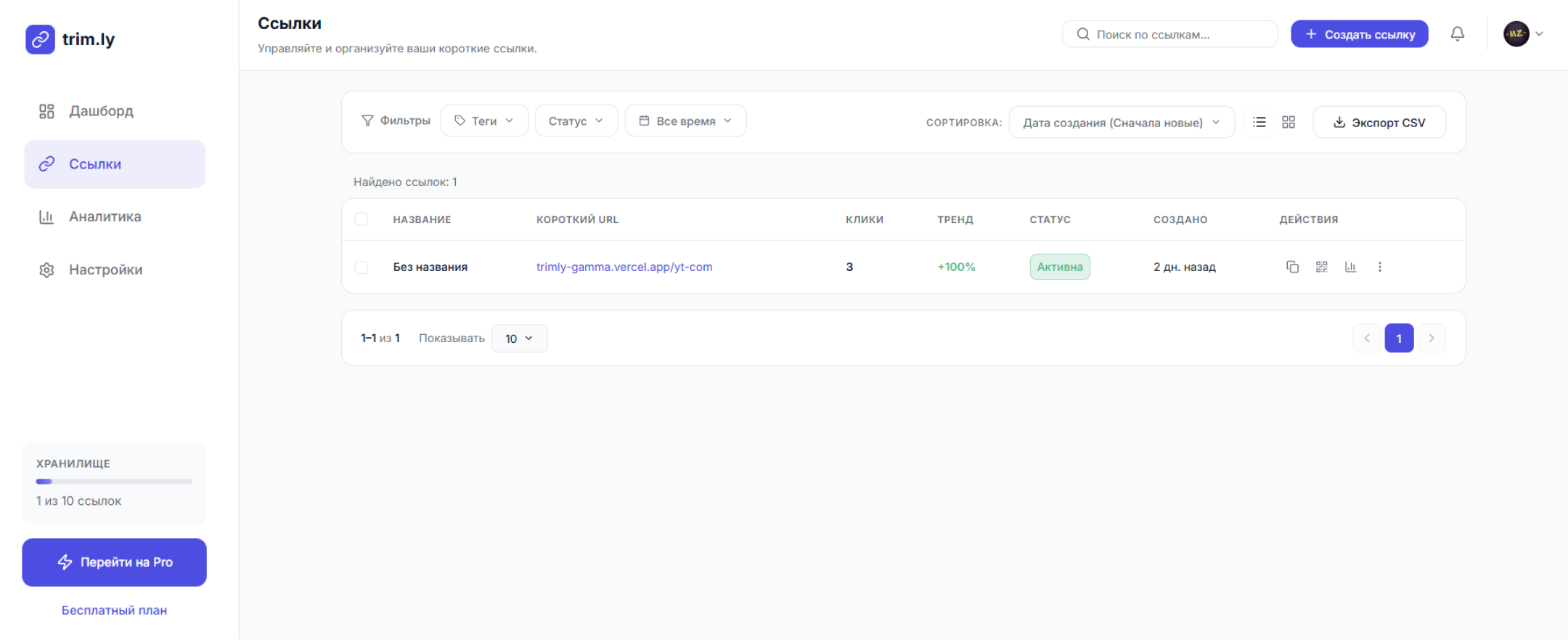The width and height of the screenshot is (1568, 640).
Task: Open the Статус filter dropdown
Action: point(576,121)
